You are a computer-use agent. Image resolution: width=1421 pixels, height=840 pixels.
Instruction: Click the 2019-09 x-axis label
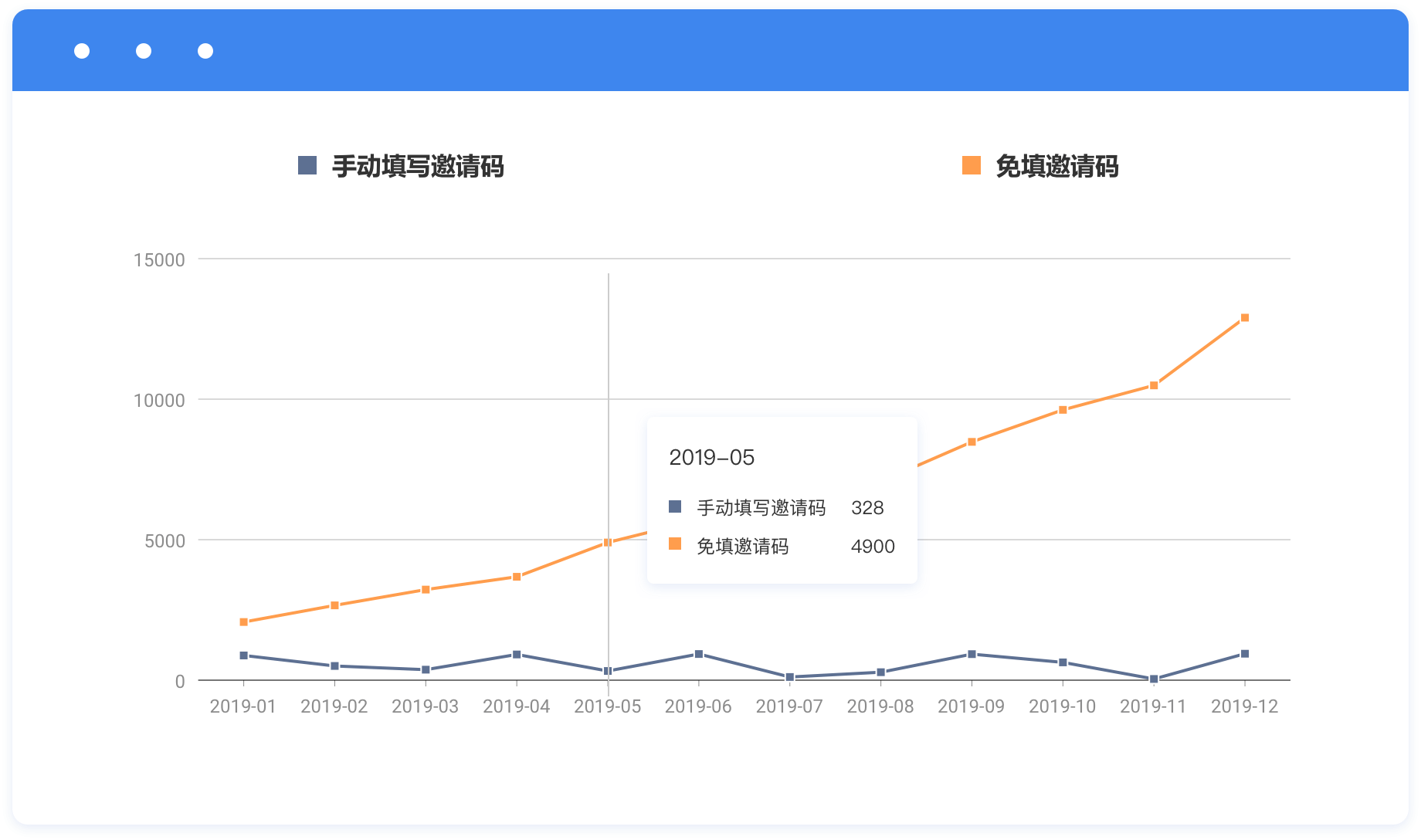click(972, 706)
